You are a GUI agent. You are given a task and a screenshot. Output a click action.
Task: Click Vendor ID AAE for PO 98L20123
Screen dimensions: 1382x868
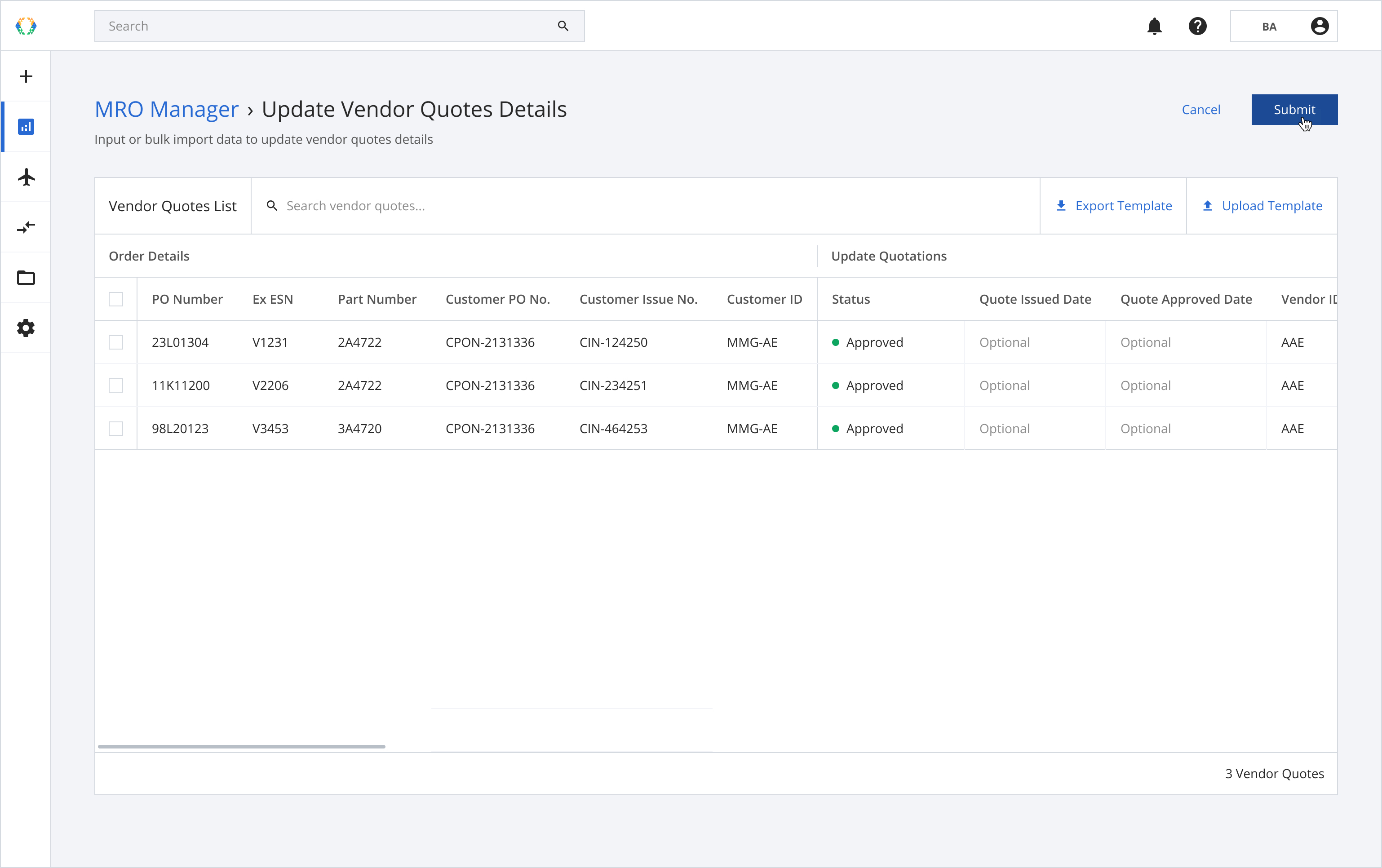(x=1293, y=428)
